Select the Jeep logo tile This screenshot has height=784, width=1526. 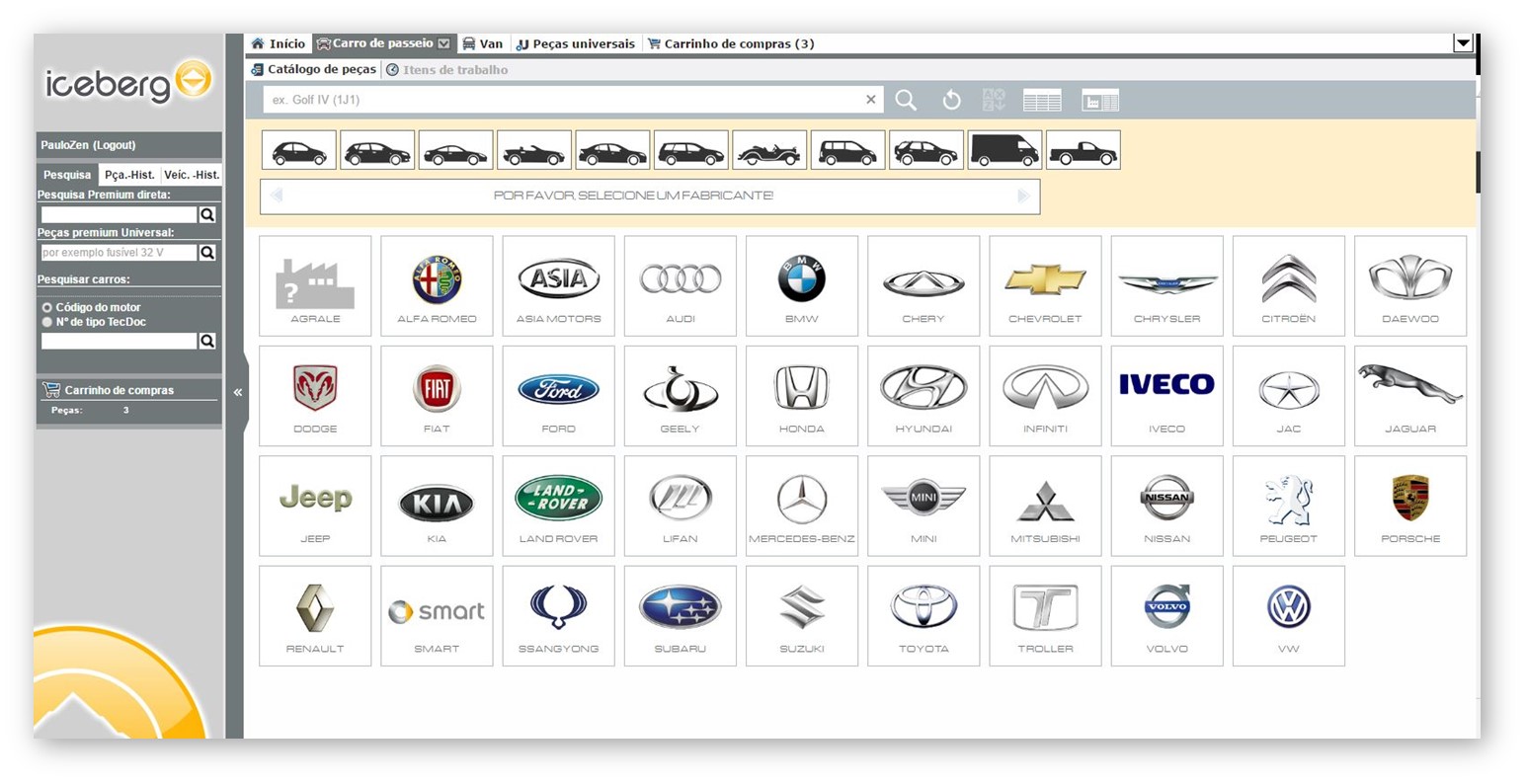[x=315, y=506]
